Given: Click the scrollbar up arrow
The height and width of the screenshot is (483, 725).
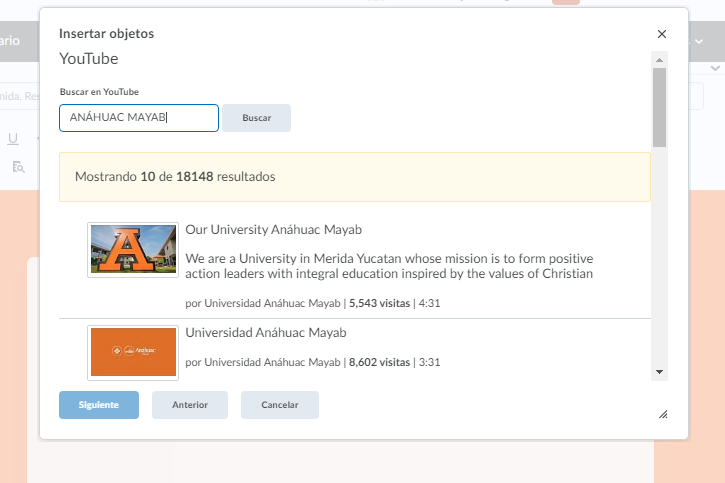Looking at the screenshot, I should click(x=659, y=60).
